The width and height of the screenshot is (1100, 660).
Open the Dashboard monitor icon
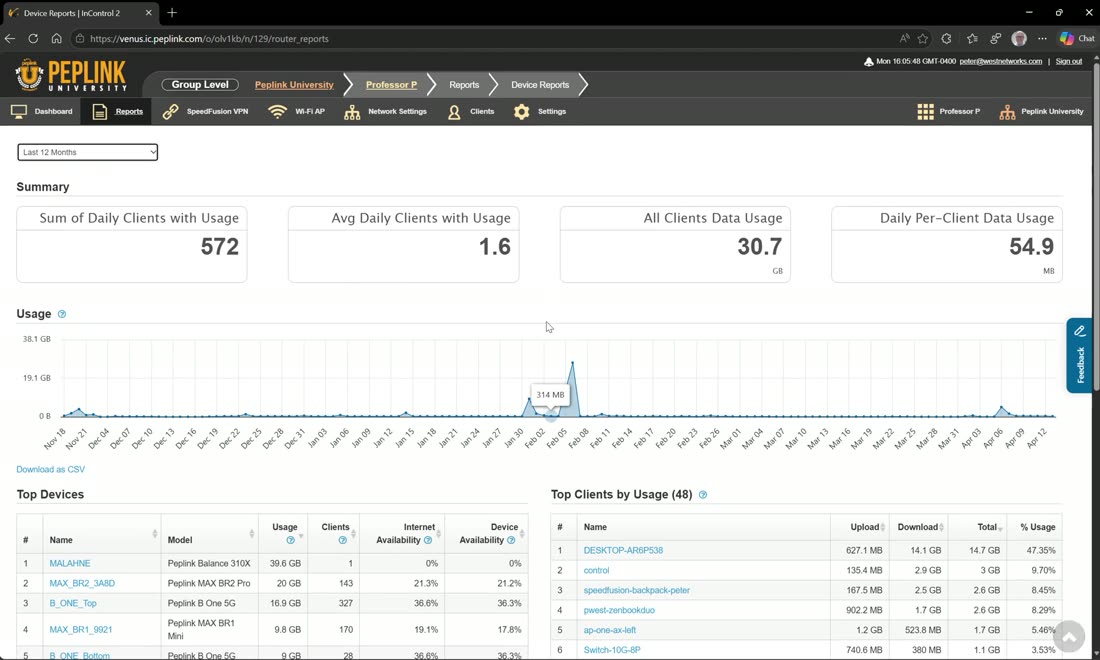[19, 112]
